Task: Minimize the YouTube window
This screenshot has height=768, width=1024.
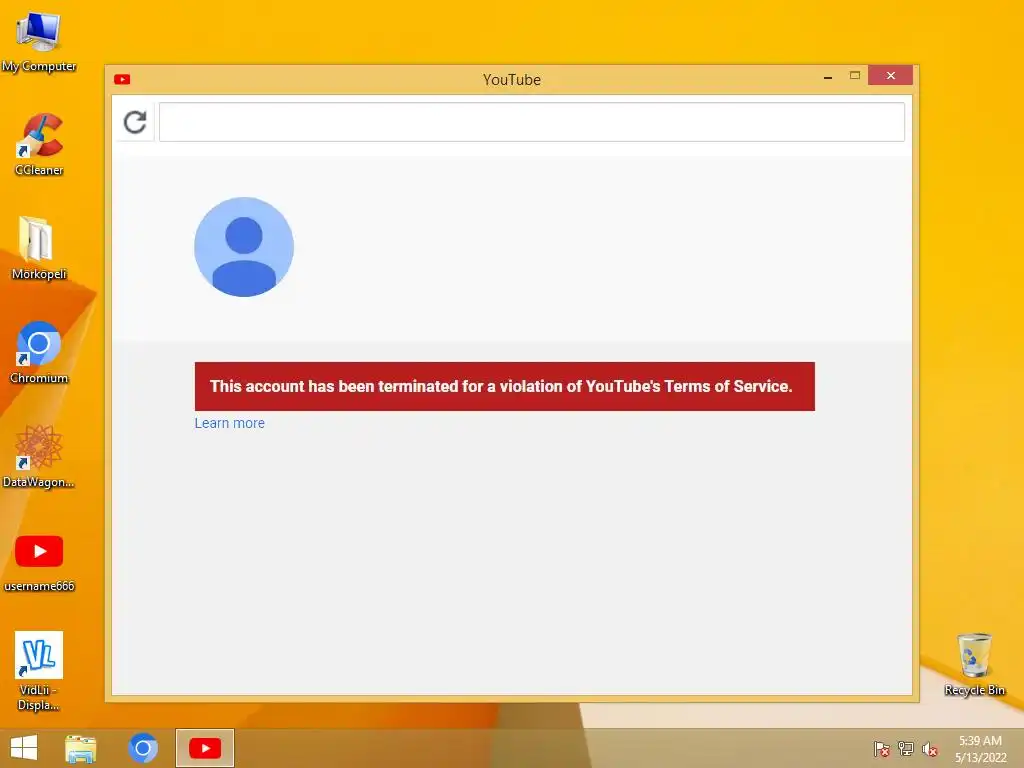Action: coord(828,76)
